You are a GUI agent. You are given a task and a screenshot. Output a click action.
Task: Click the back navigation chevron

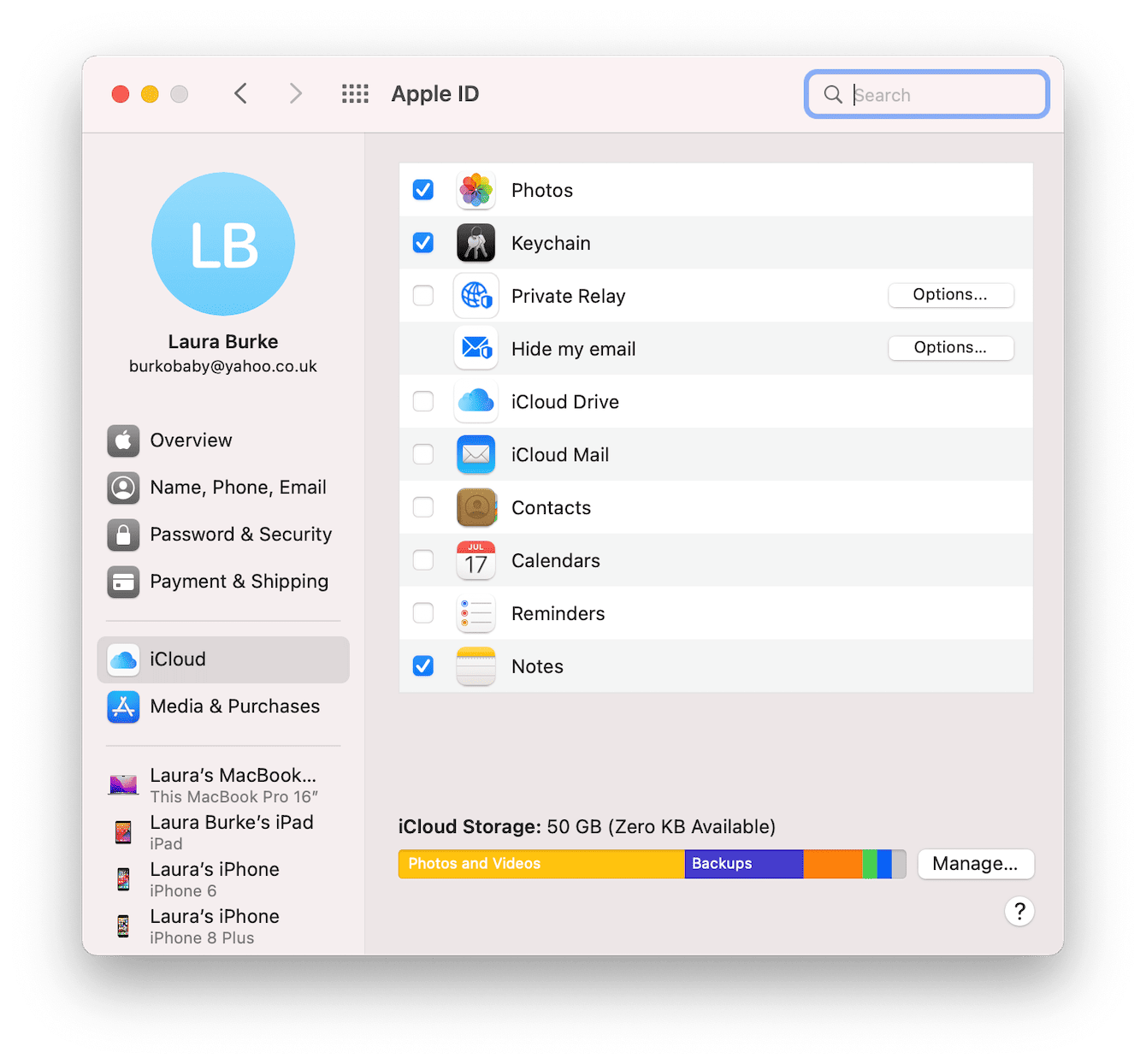[x=240, y=94]
